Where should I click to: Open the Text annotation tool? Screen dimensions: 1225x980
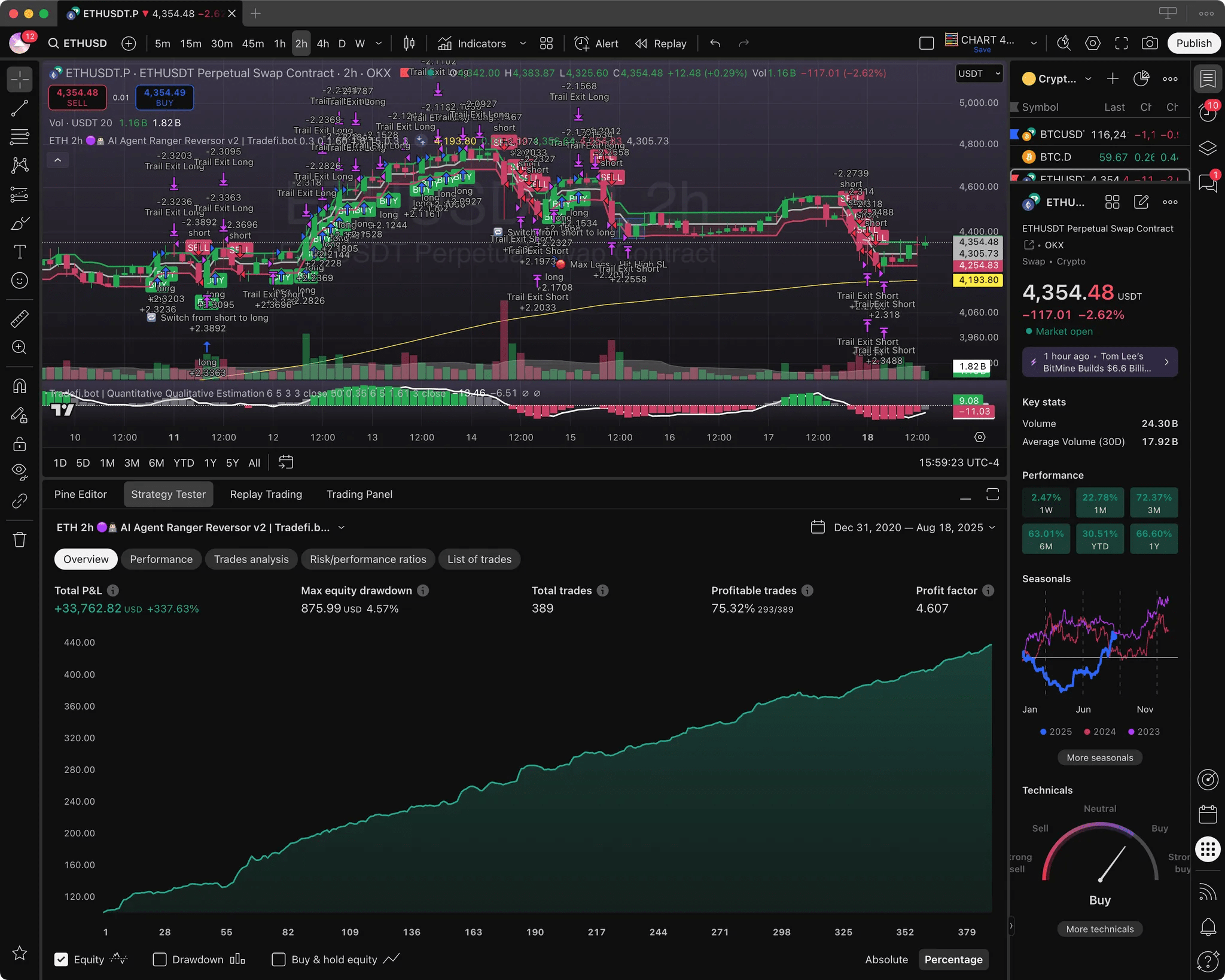coord(19,252)
